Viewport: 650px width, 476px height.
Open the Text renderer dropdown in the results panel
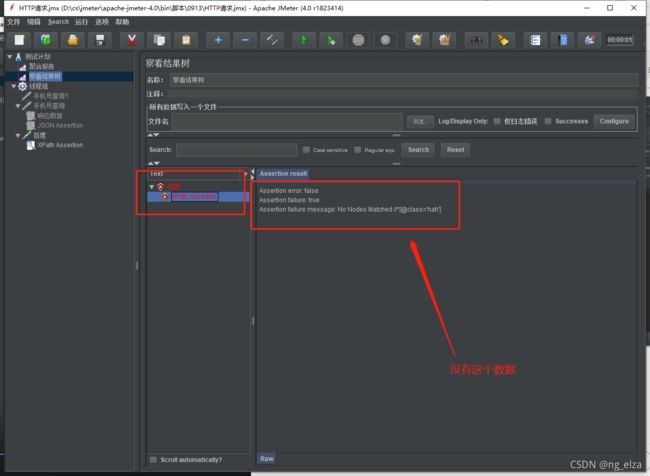pos(197,174)
